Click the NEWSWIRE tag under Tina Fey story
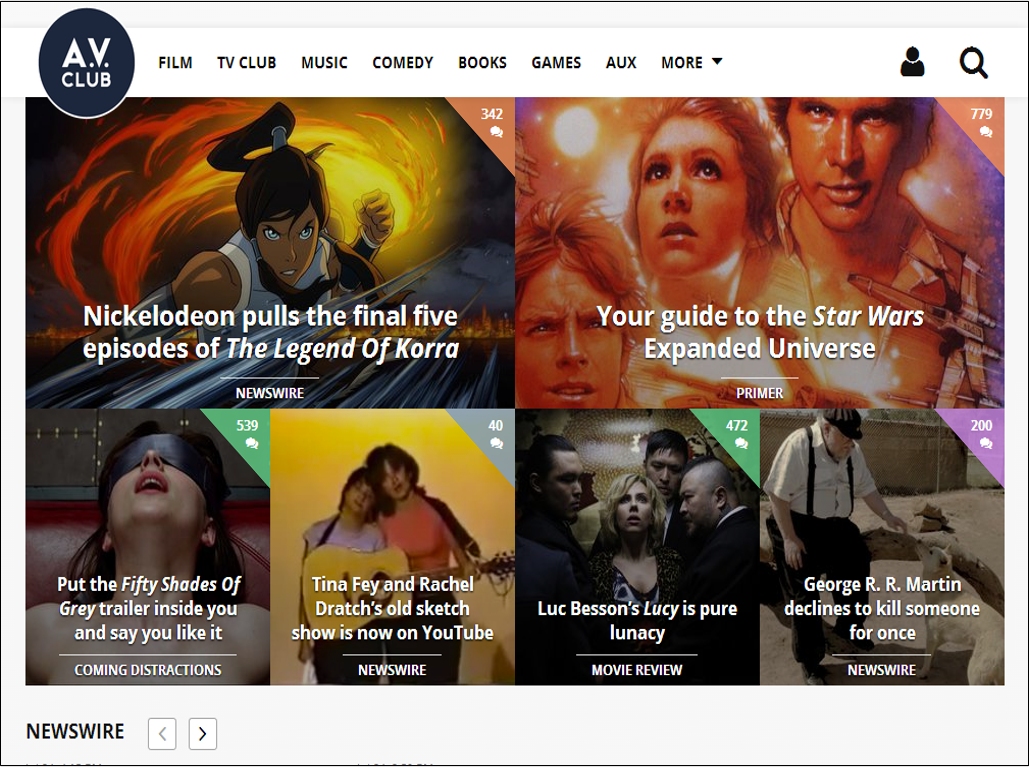The width and height of the screenshot is (1029, 767). (392, 670)
